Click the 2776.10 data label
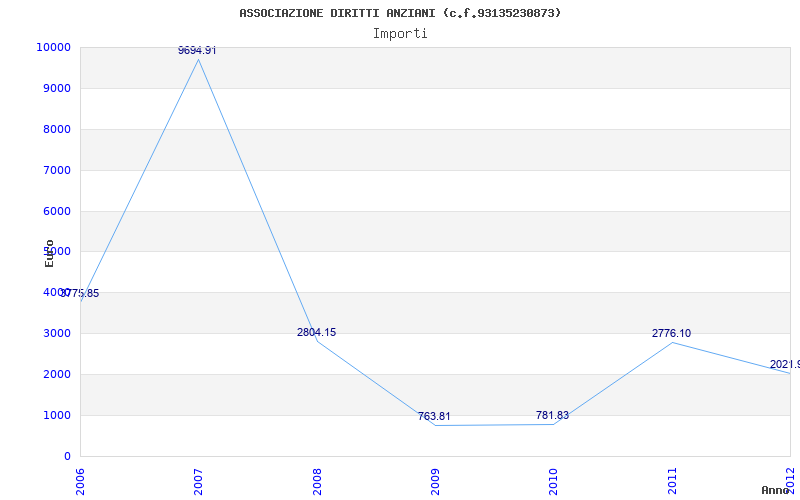Screen dimensions: 800x500 tap(671, 333)
